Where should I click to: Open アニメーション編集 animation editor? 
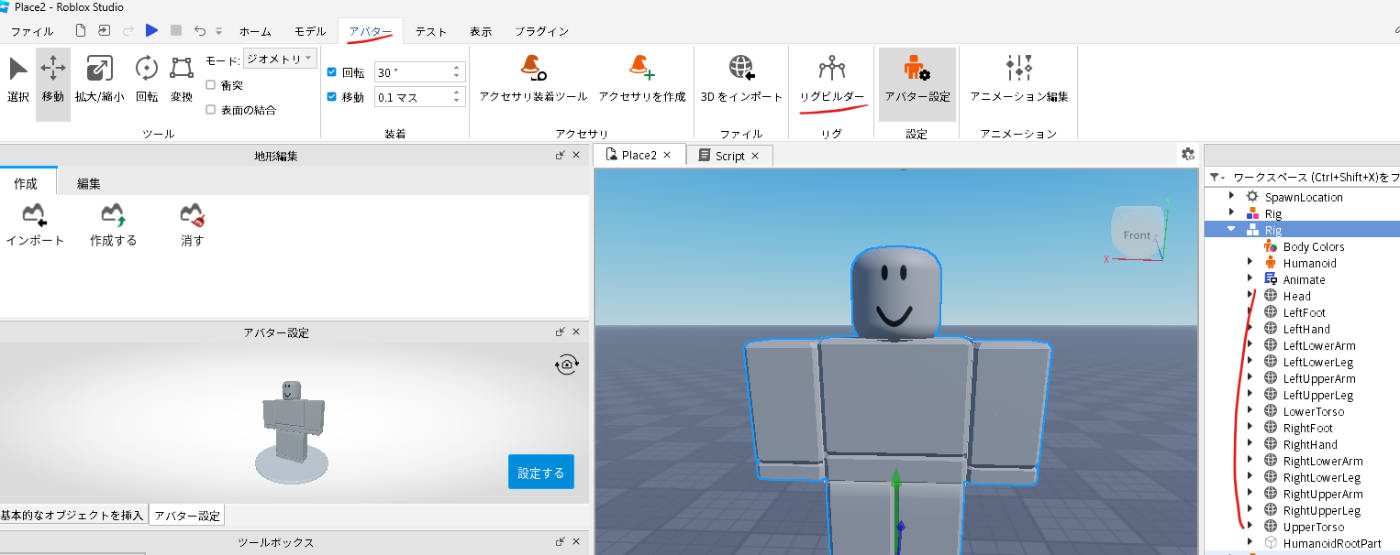point(1019,80)
